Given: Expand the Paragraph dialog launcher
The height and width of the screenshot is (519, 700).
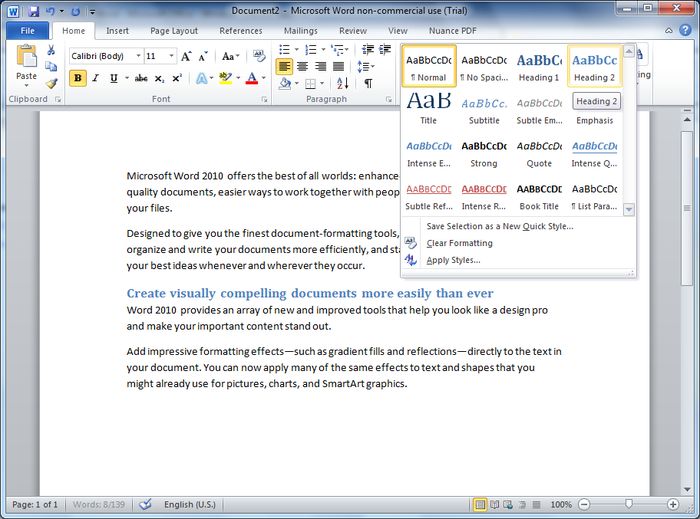Looking at the screenshot, I should tap(389, 100).
